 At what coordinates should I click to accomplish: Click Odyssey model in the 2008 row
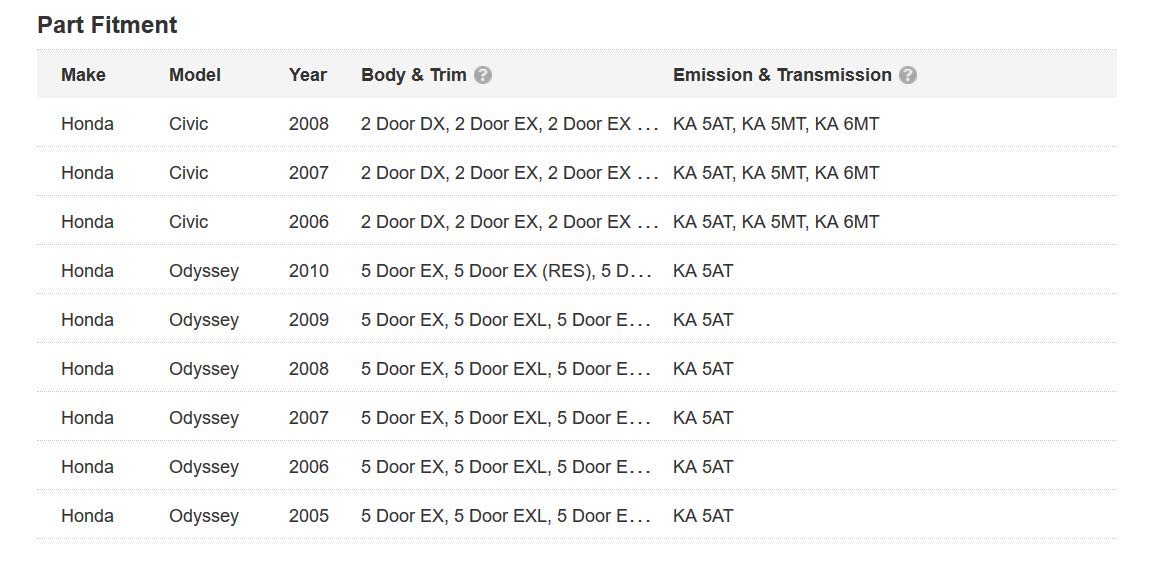(204, 369)
